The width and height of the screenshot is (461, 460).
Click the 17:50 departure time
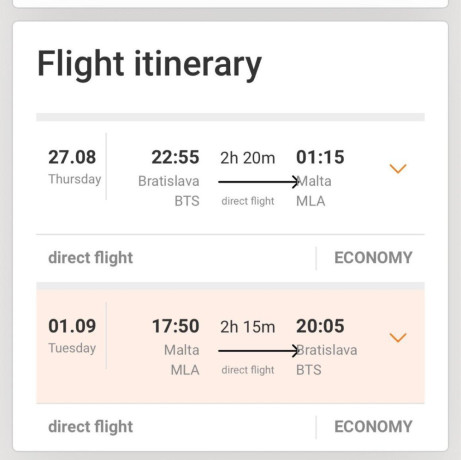(175, 326)
